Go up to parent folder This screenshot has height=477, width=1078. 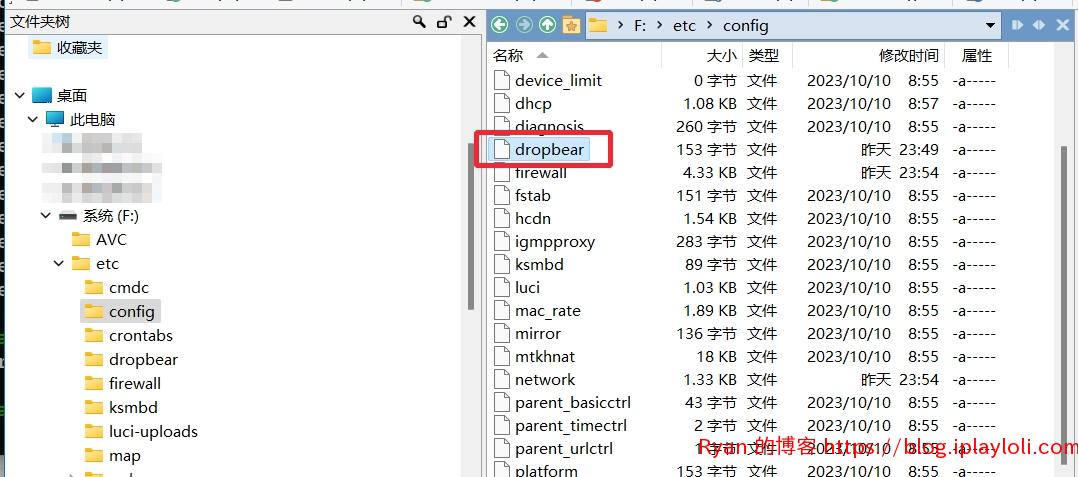pos(547,25)
